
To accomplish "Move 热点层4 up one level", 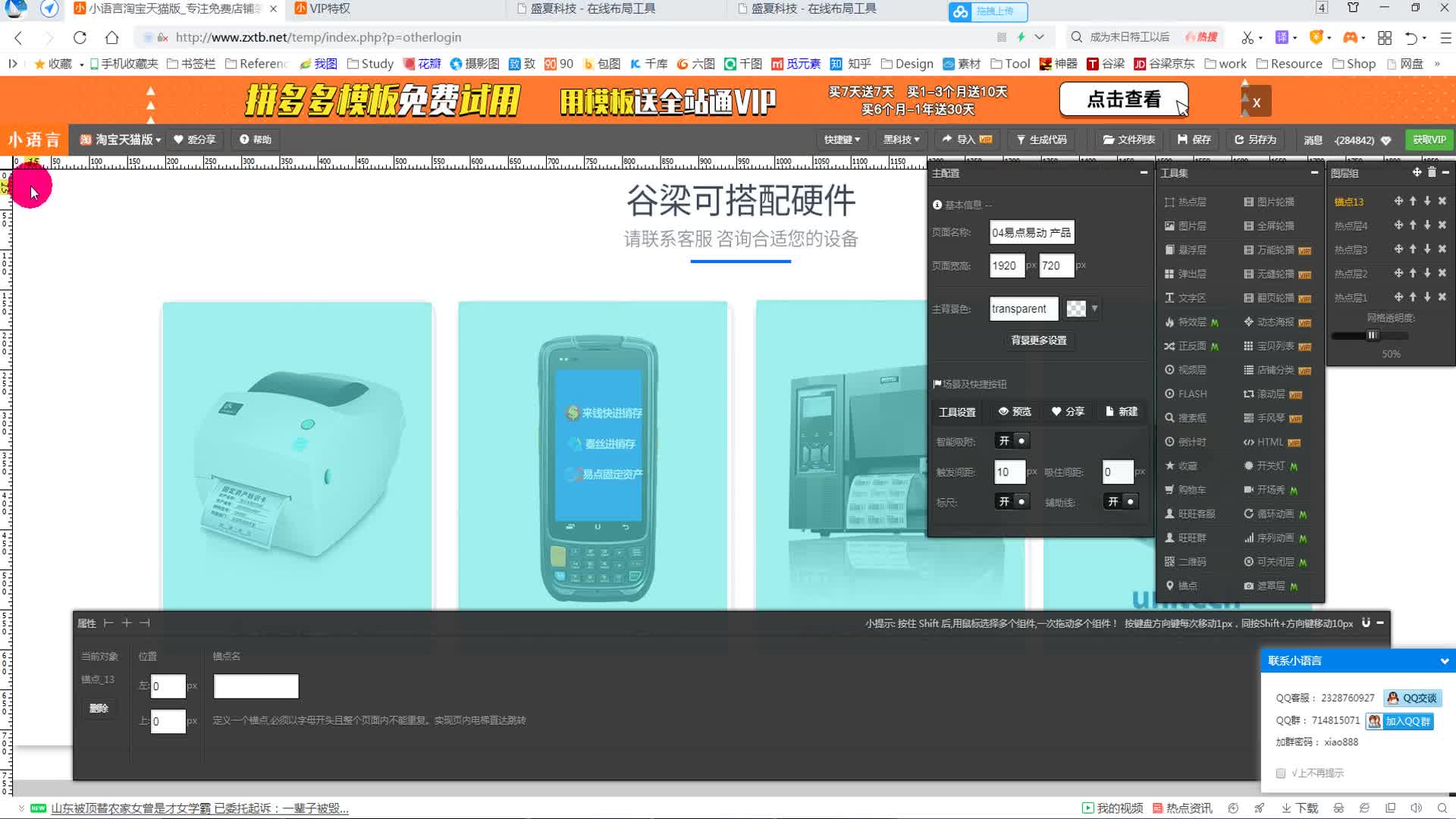I will click(x=1413, y=225).
